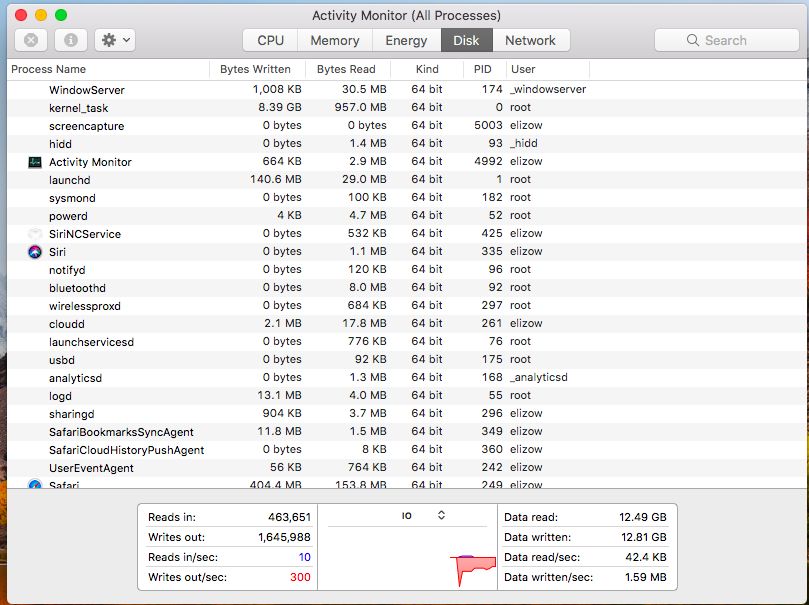
Task: Click the Activity Monitor app icon in list
Action: [x=35, y=162]
